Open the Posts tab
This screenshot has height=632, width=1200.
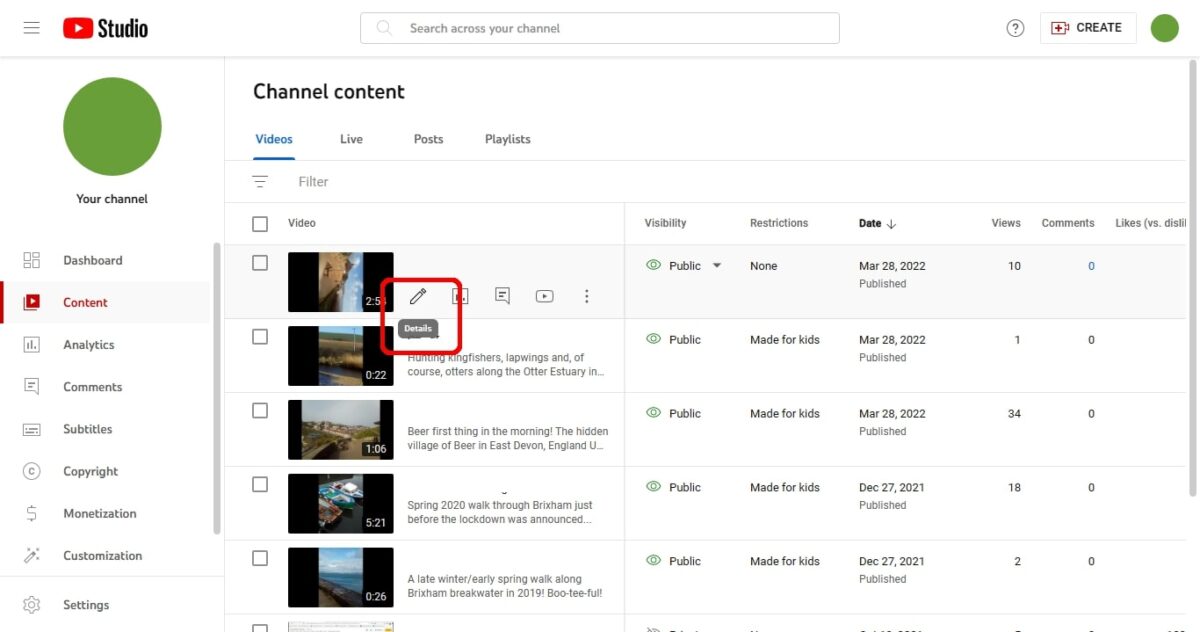428,139
